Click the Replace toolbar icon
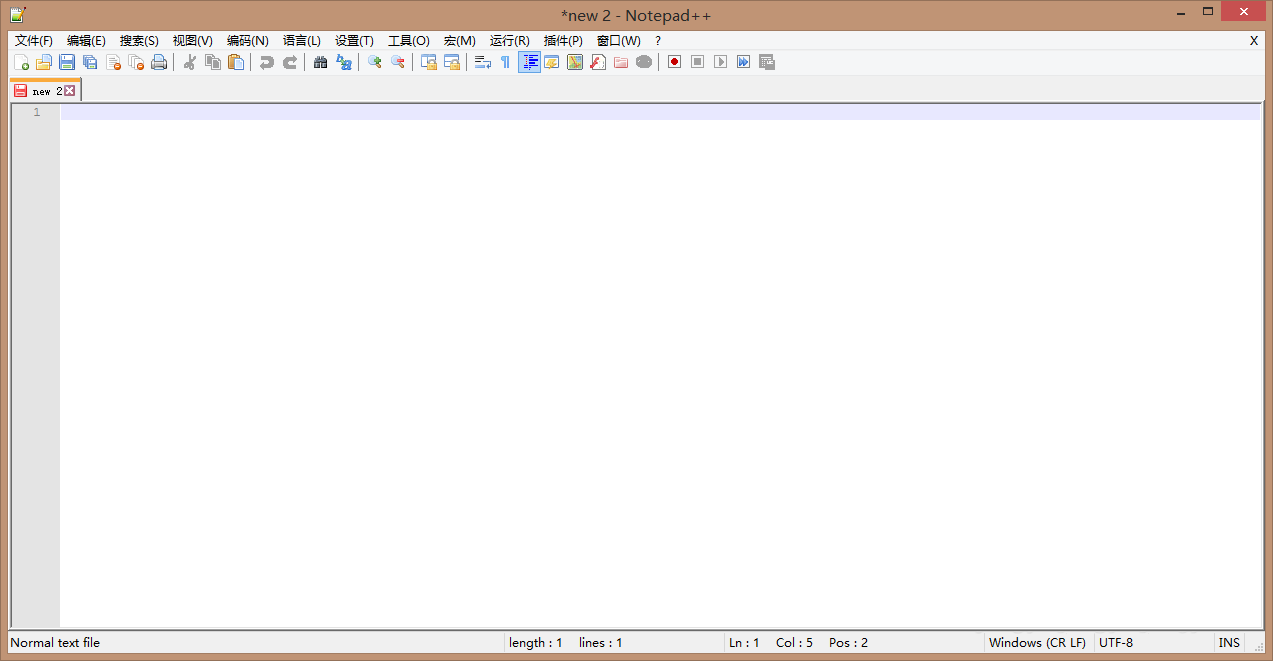 click(x=344, y=62)
